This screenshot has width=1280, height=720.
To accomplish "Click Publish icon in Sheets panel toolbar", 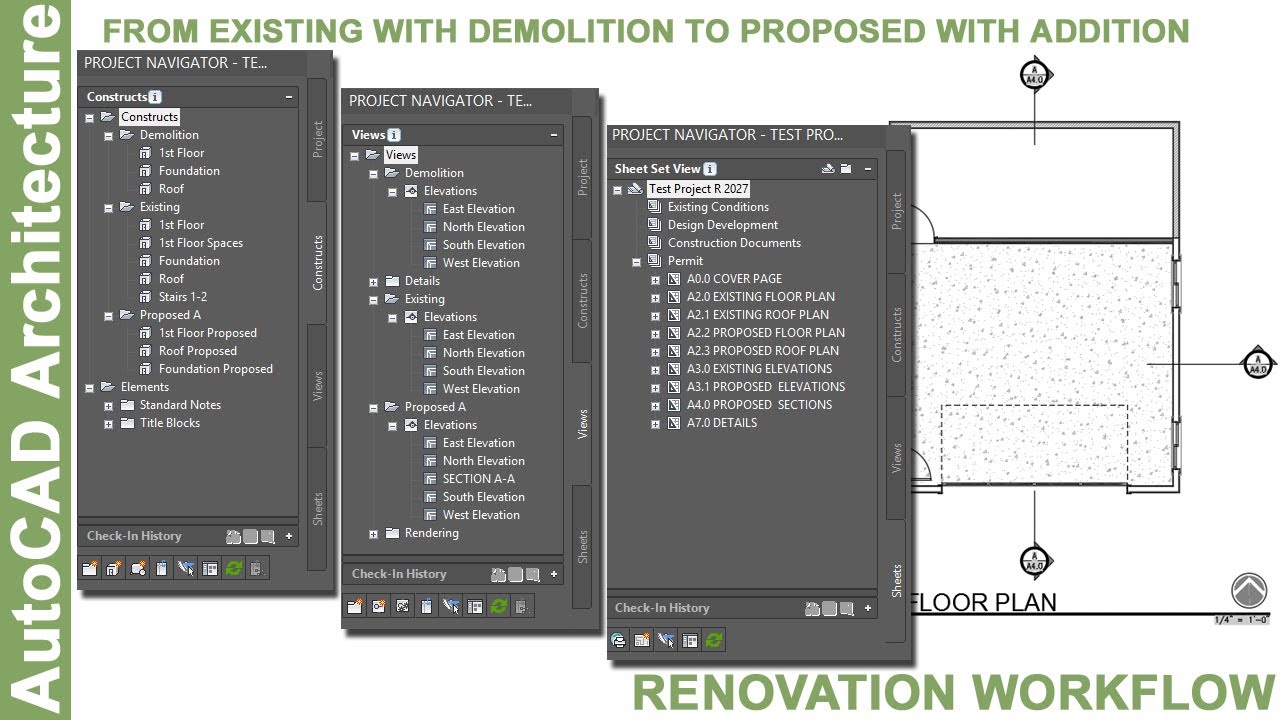I will (x=618, y=640).
